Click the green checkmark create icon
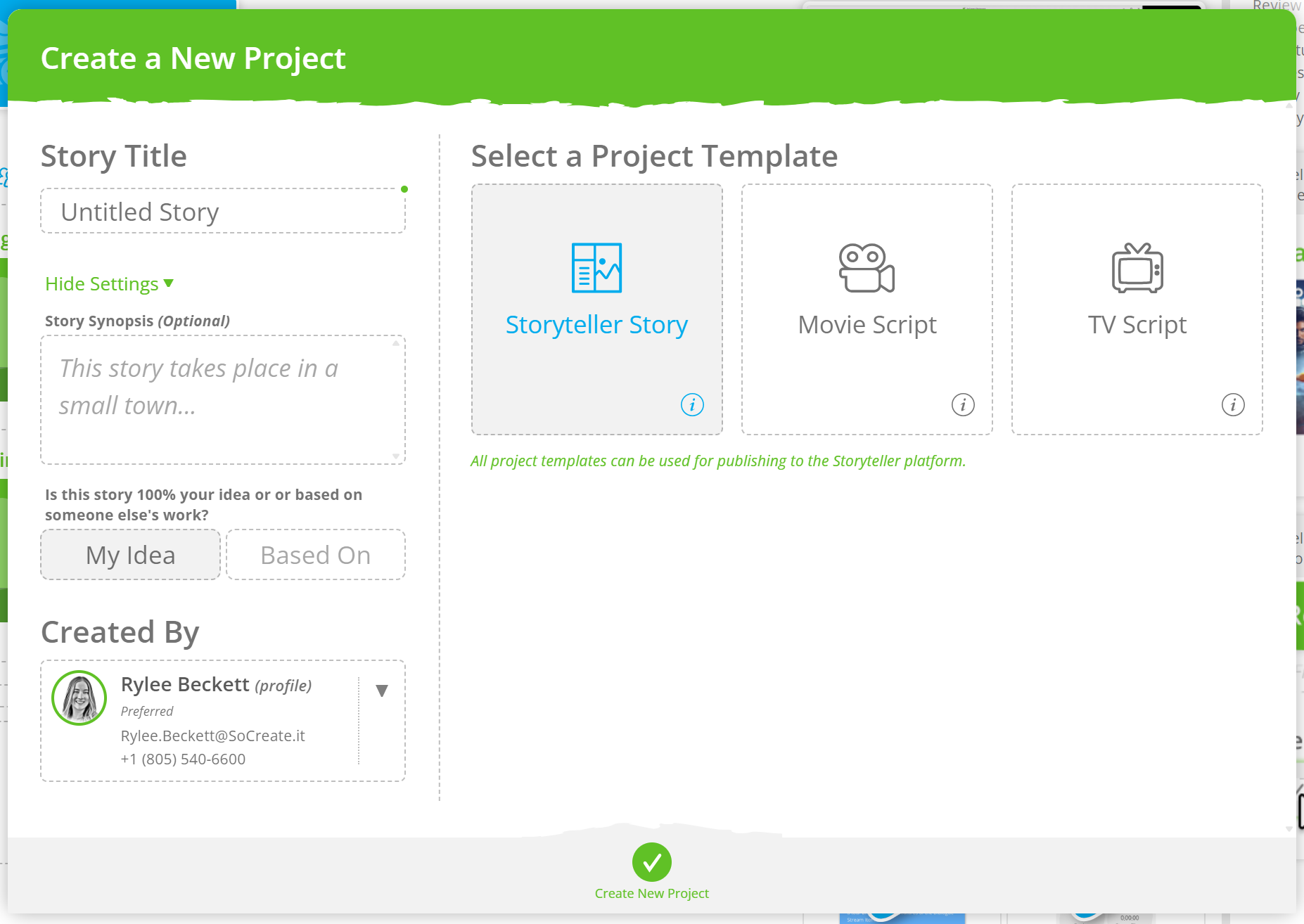 (x=652, y=862)
